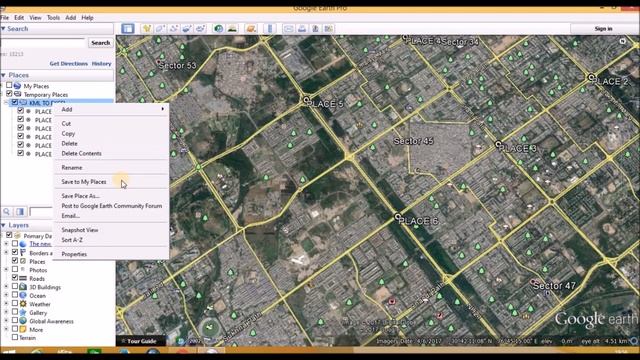Image resolution: width=640 pixels, height=360 pixels.
Task: Collapse the Layers panel triangle
Action: 3,225
